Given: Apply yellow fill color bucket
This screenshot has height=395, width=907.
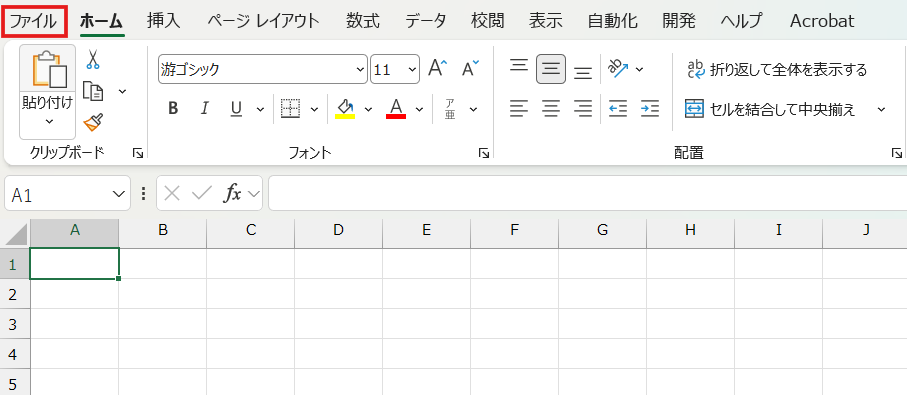Looking at the screenshot, I should [345, 109].
